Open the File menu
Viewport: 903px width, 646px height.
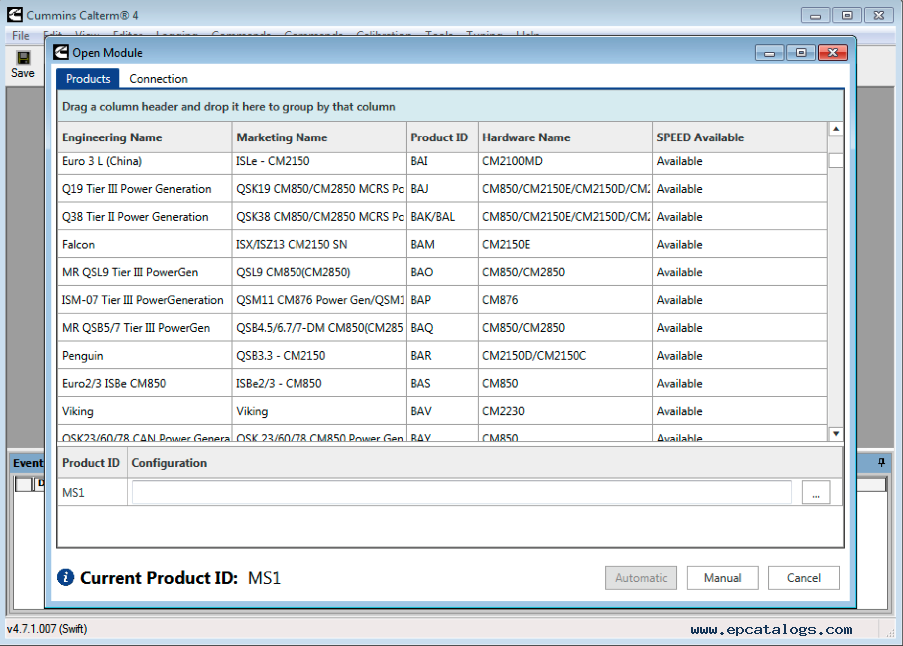(21, 36)
